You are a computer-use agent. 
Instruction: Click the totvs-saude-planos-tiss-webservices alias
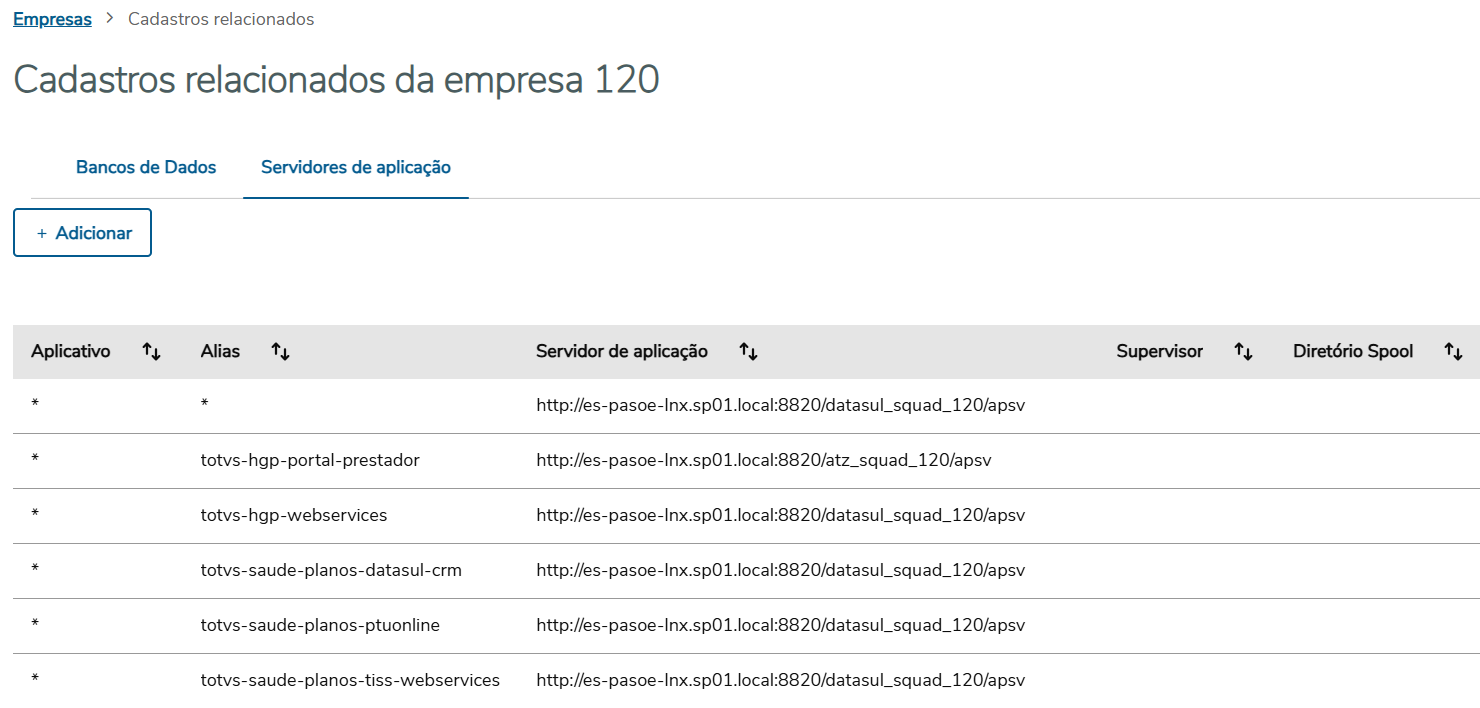(x=350, y=681)
